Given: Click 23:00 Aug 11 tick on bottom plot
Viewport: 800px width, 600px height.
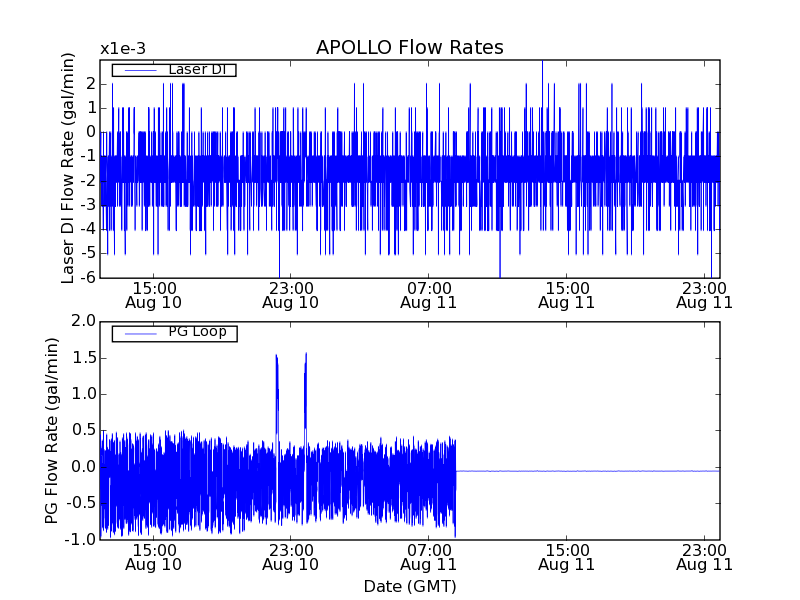Looking at the screenshot, I should (705, 557).
